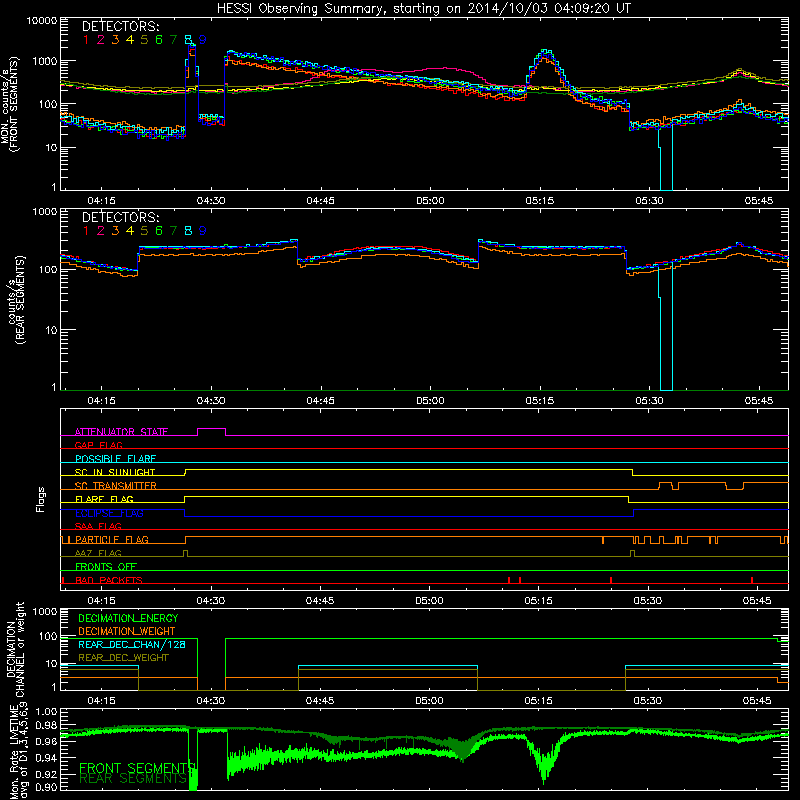Click the POSSIBLE FLARE flag label
Viewport: 800px width, 800px height.
coord(115,459)
